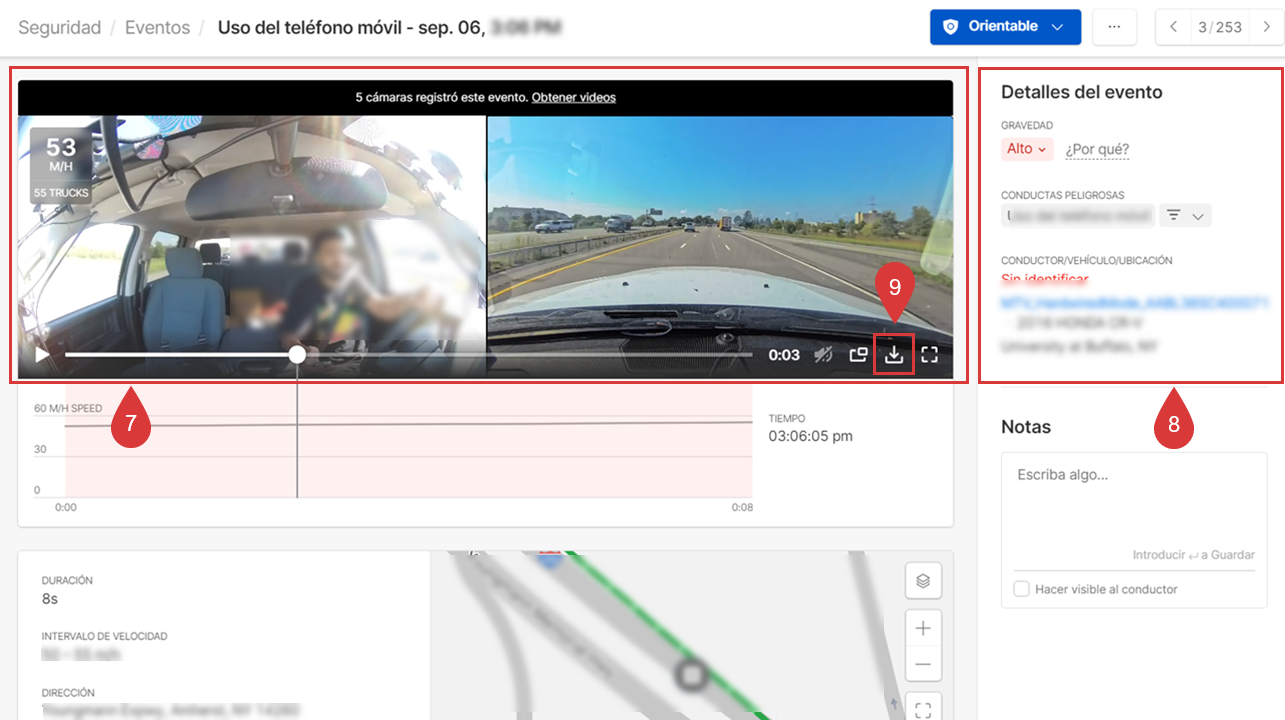Go to the previous event
Screen dimensions: 1285x720
[x=1174, y=27]
